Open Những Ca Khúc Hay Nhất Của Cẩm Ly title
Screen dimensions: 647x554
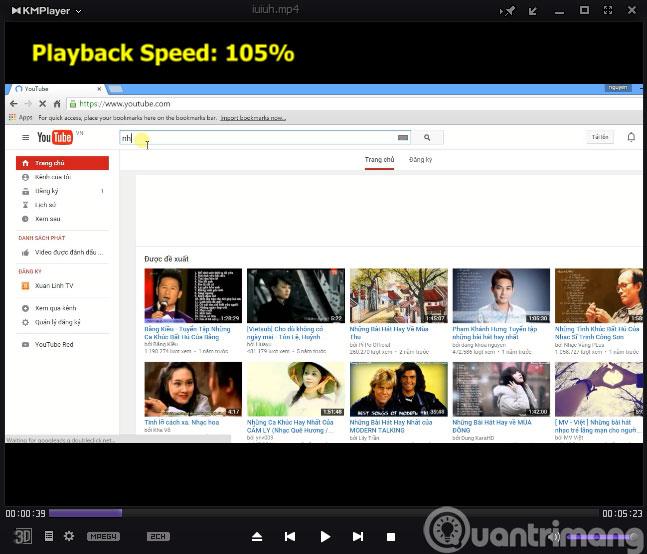click(x=290, y=426)
